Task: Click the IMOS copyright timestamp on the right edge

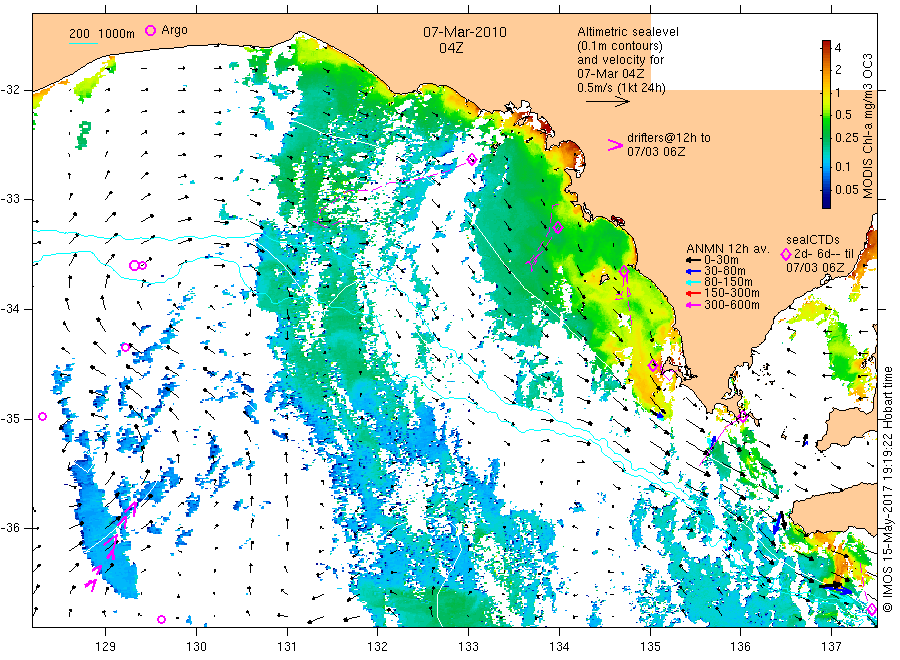Action: pyautogui.click(x=888, y=489)
